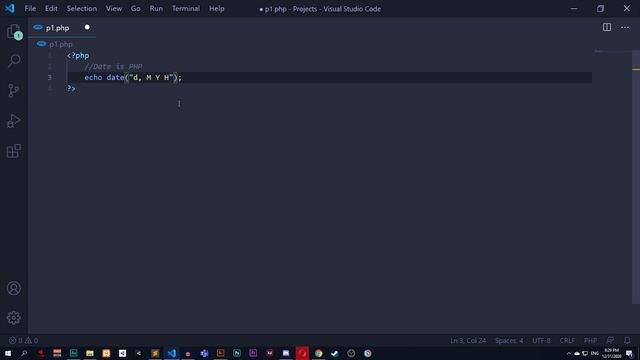Show errors and warnings in status bar

(24, 340)
